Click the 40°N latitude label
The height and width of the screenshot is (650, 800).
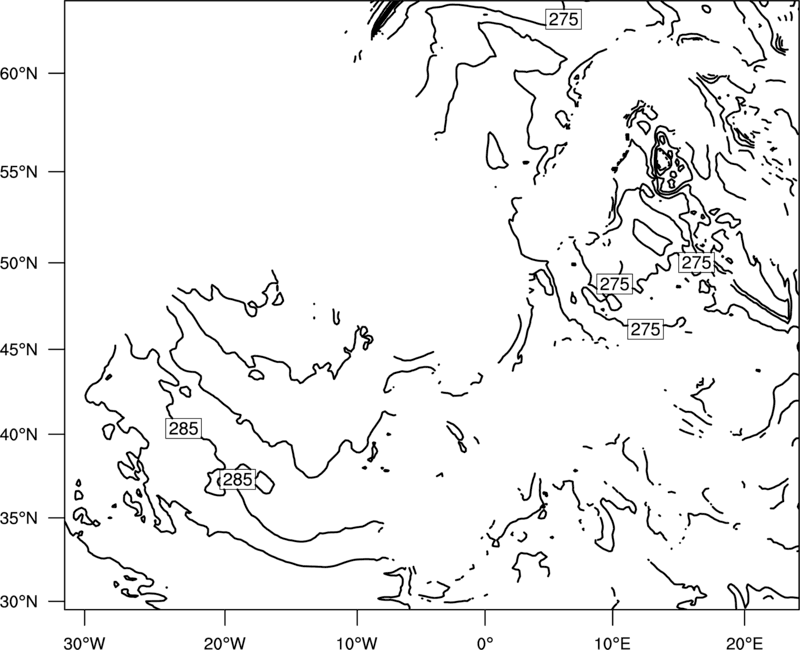[19, 435]
